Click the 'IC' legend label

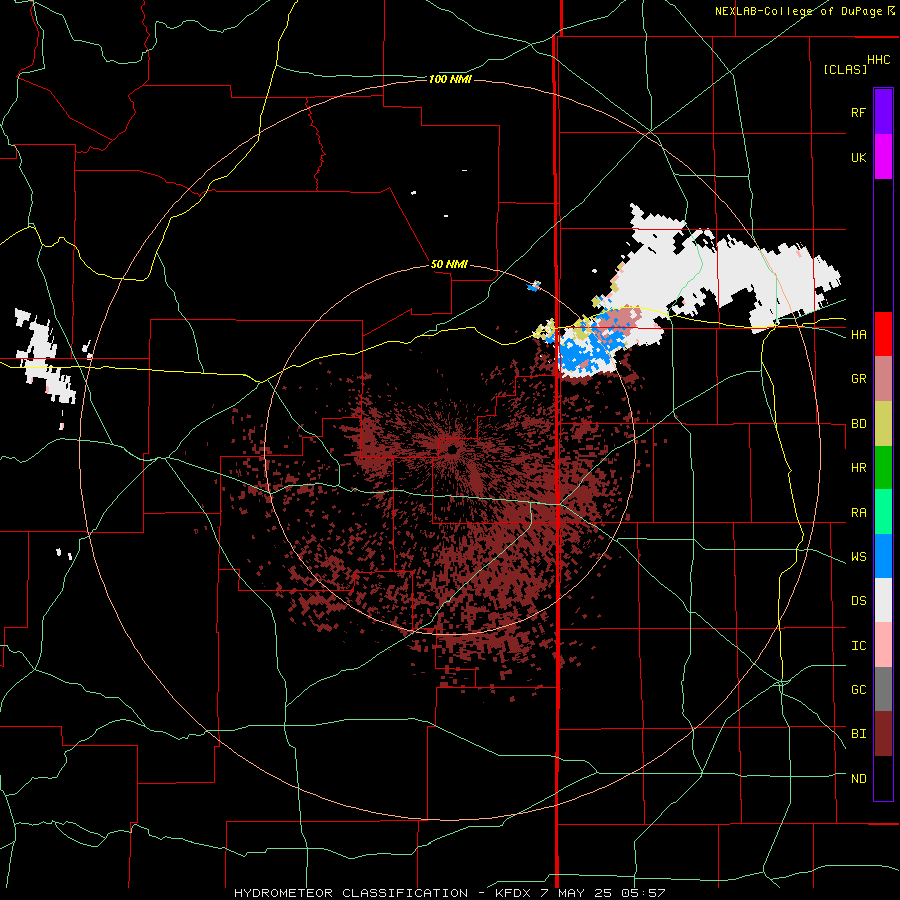[858, 646]
